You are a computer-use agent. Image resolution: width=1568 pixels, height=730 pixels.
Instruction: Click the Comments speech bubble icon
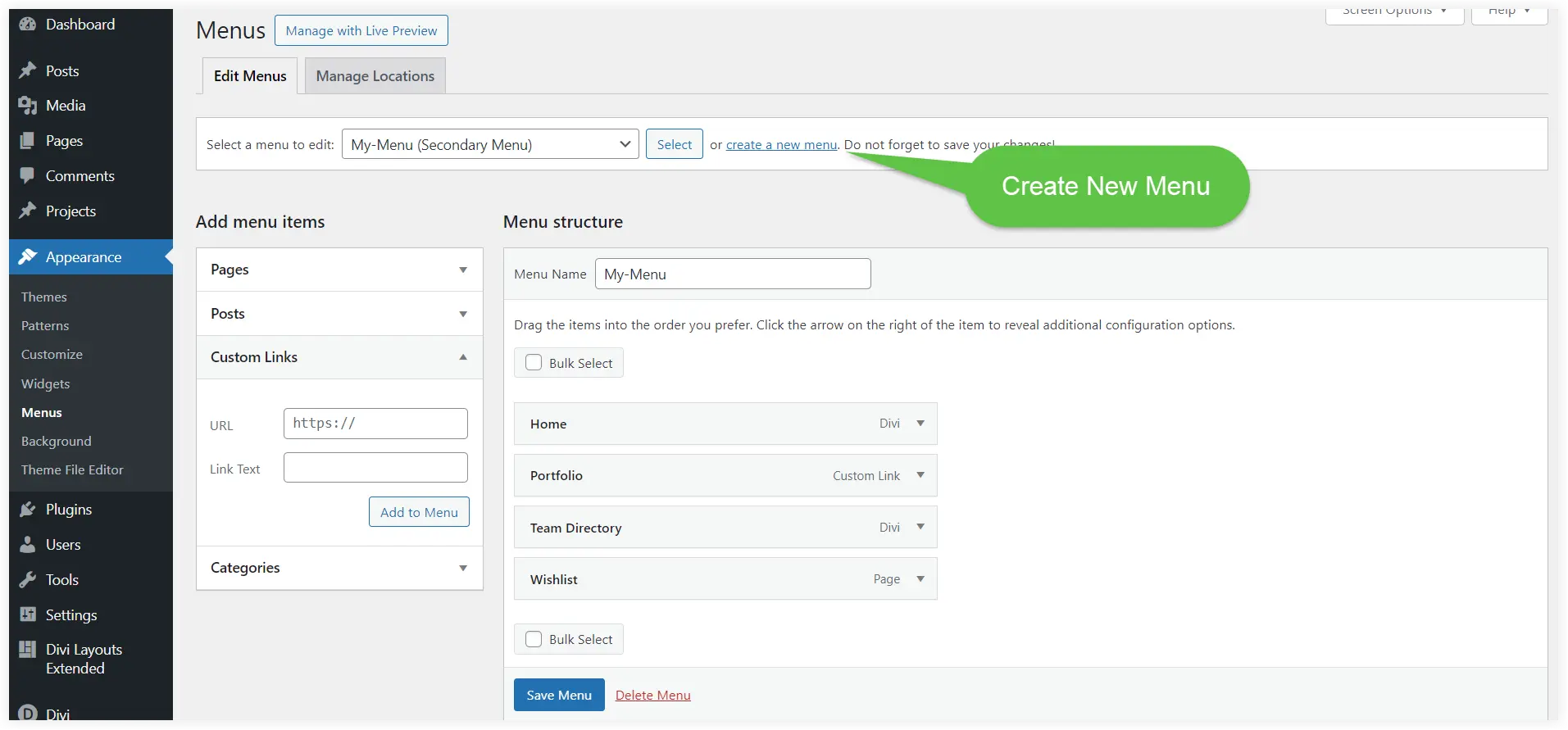(x=28, y=176)
